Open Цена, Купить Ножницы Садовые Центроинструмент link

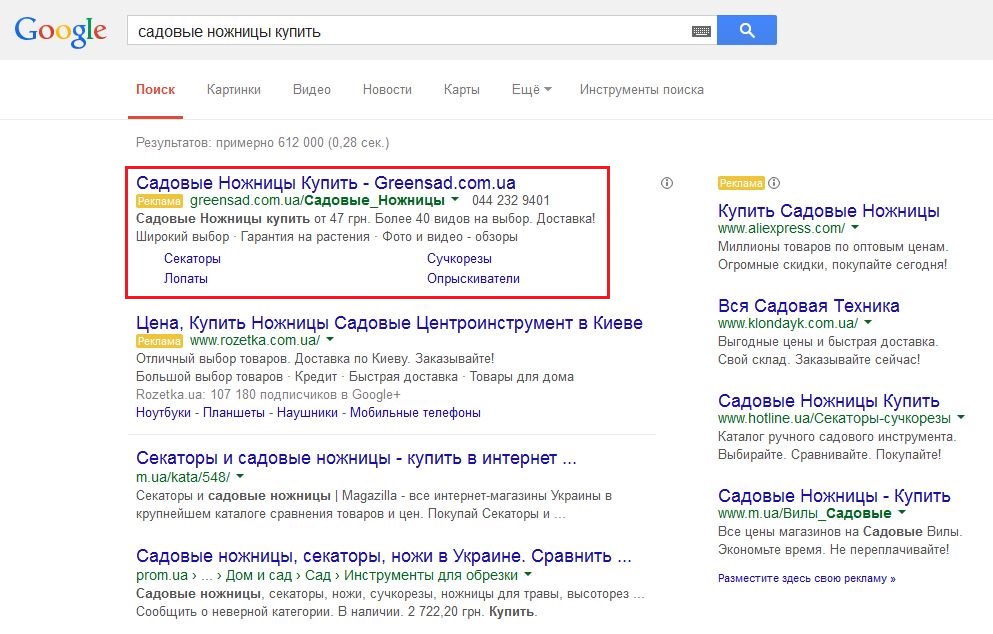(x=389, y=323)
